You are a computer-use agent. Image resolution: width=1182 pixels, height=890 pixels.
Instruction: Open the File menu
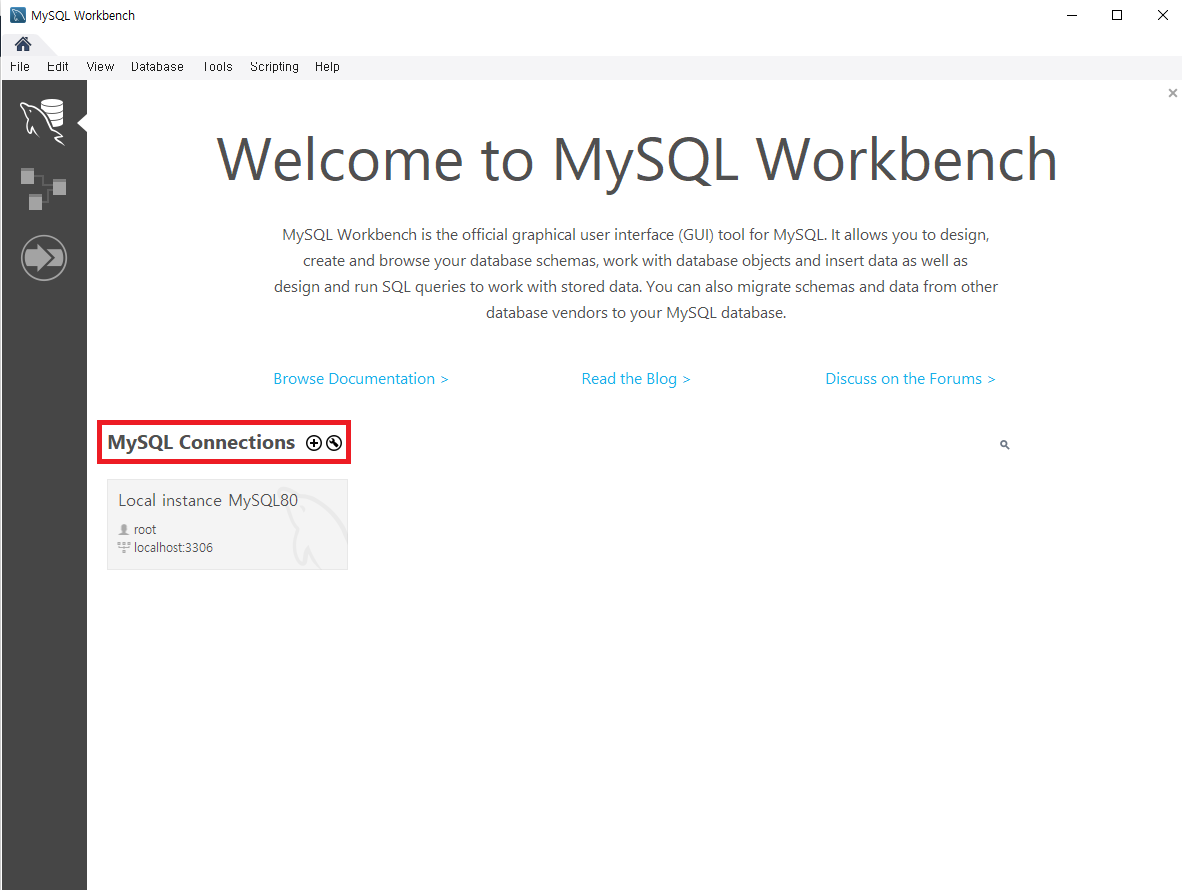click(x=20, y=67)
